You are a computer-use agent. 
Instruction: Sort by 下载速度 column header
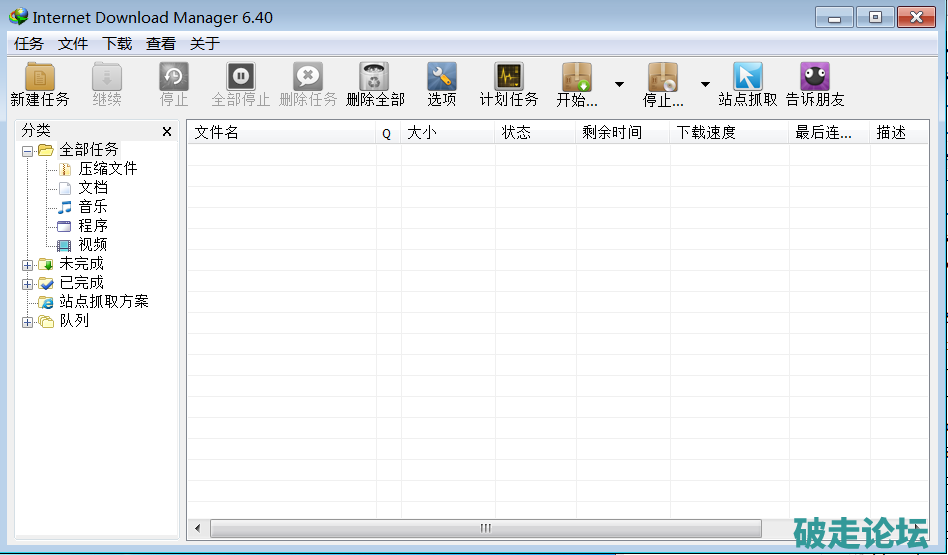tap(730, 132)
